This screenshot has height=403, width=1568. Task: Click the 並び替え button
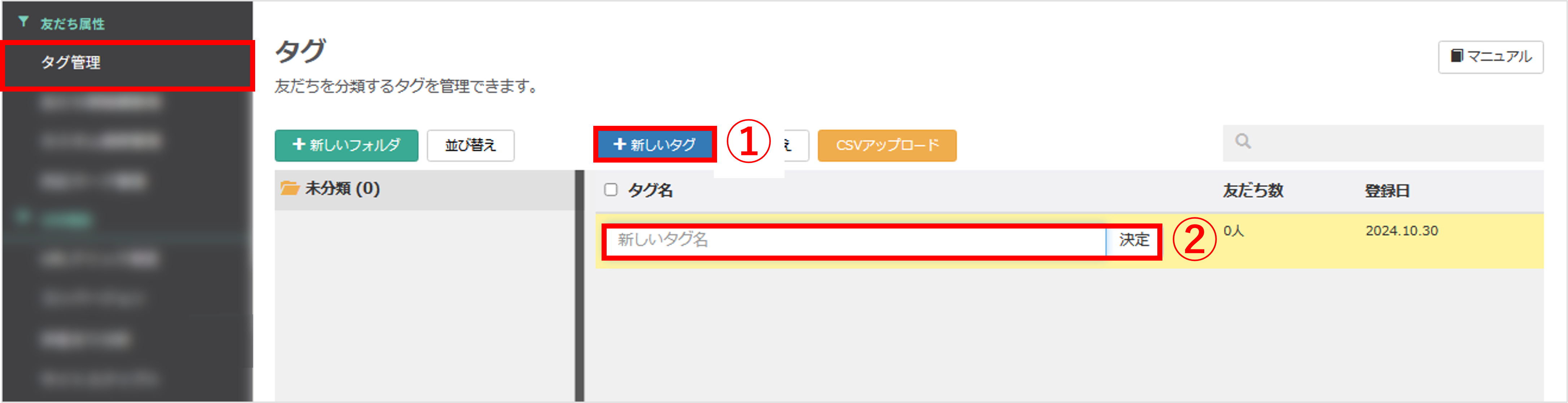tap(470, 145)
